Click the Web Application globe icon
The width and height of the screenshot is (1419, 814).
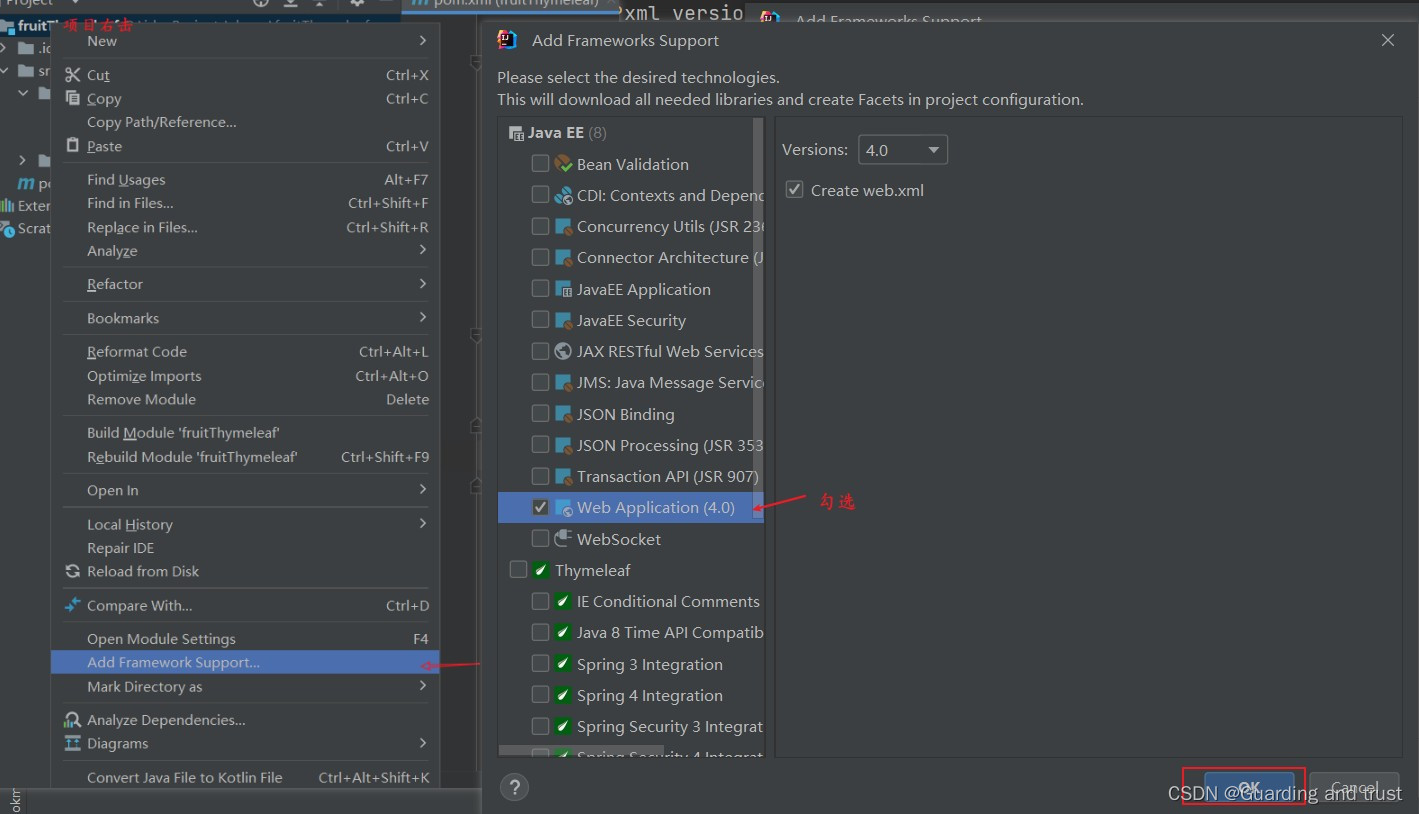(563, 508)
